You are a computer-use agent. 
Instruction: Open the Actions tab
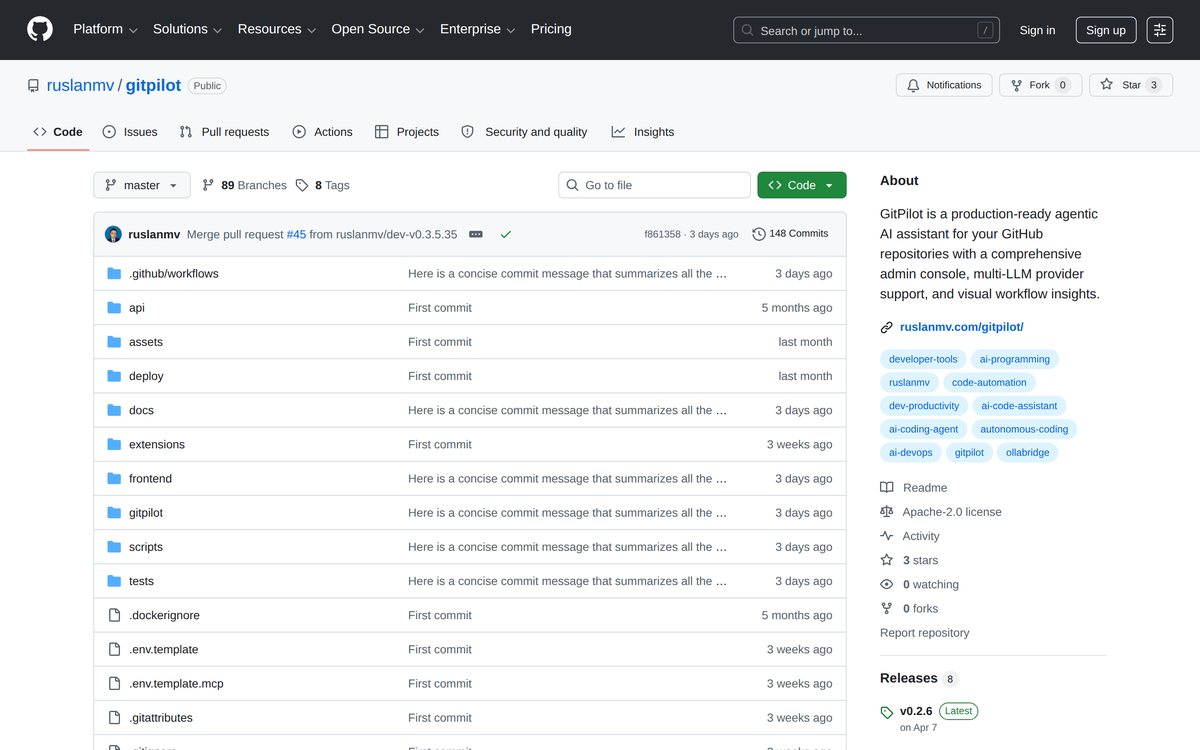point(322,132)
